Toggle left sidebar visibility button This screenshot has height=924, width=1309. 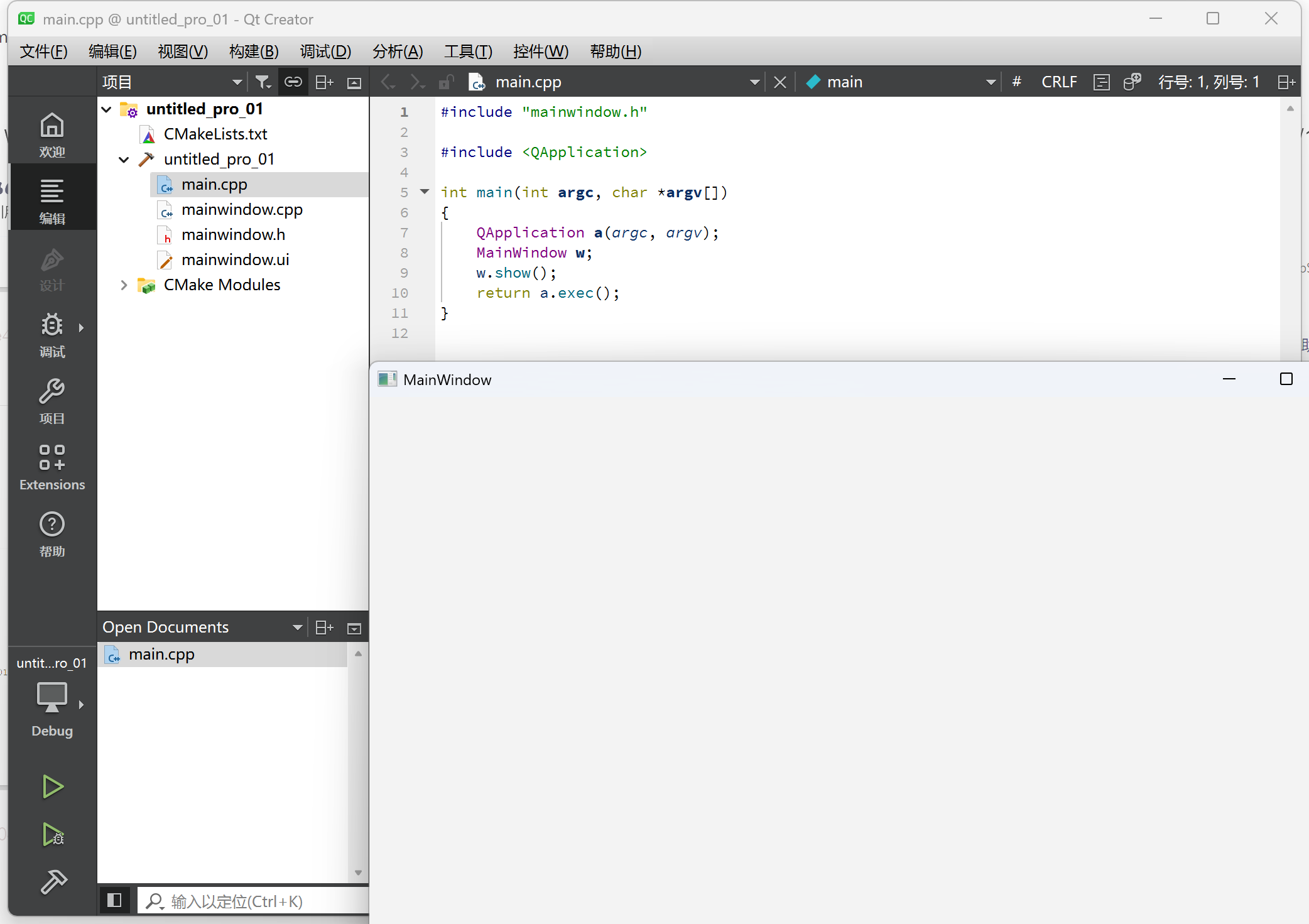click(114, 901)
